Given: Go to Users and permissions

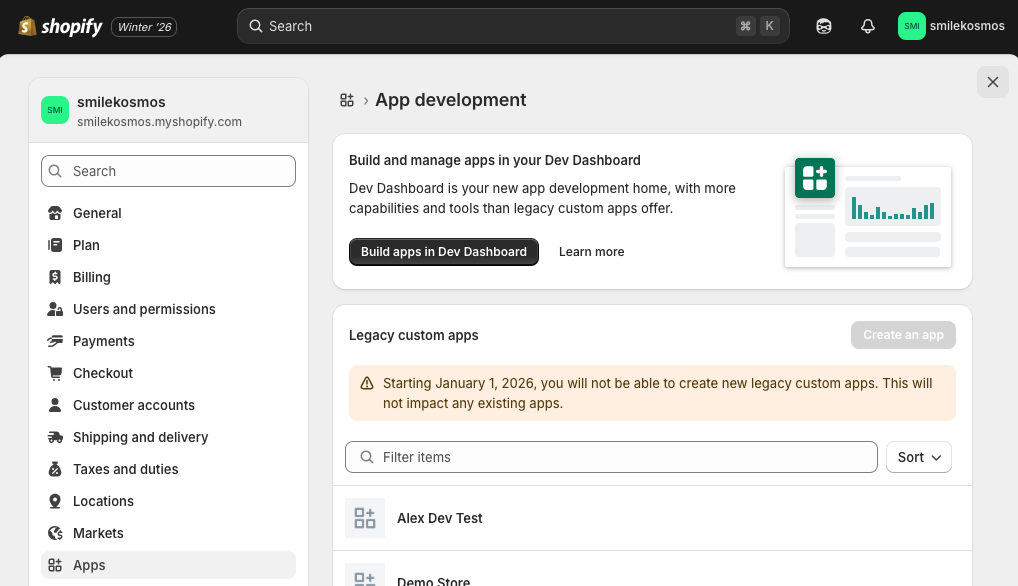Looking at the screenshot, I should point(144,309).
